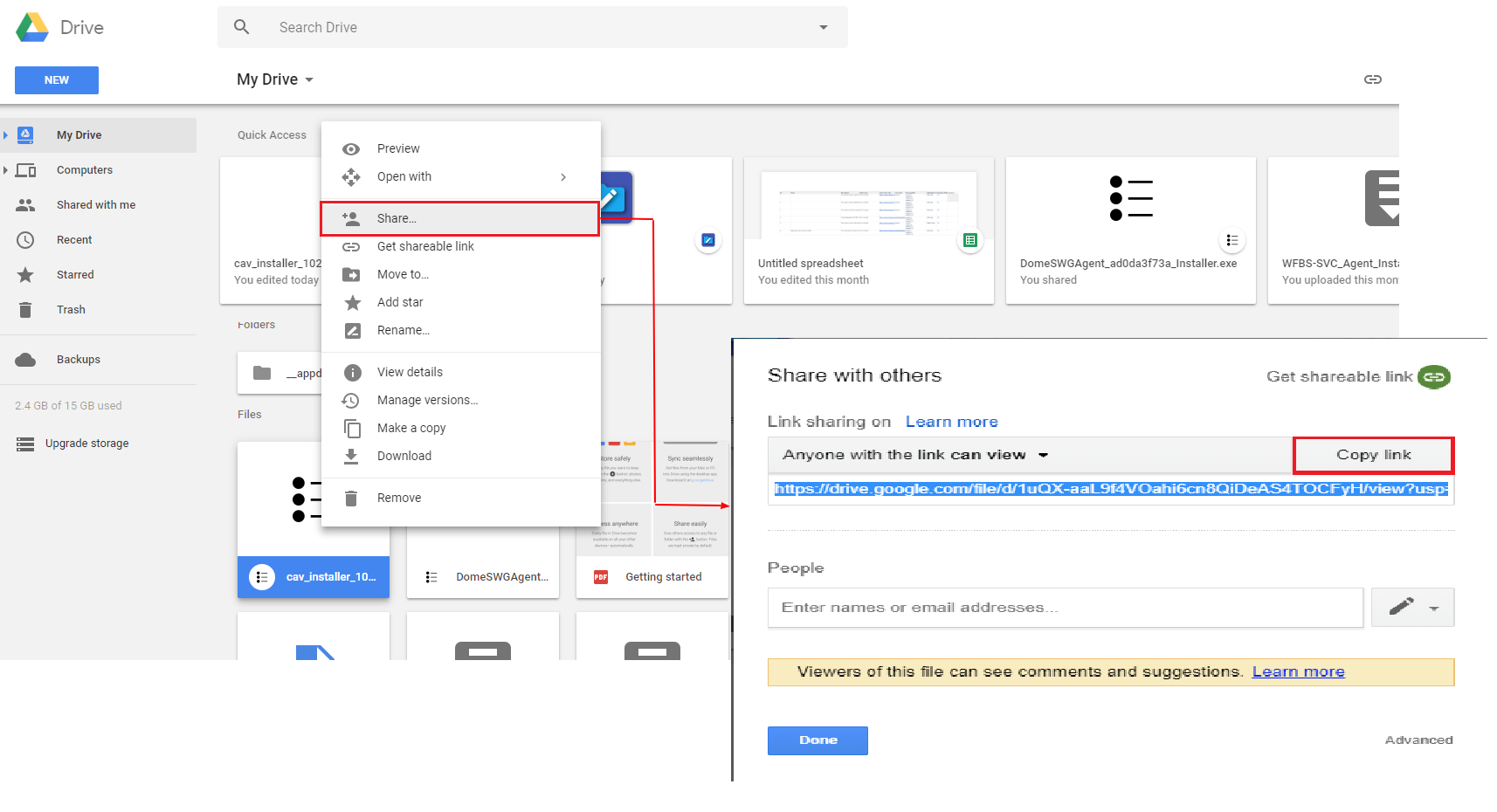Choose Rename in the context menu
Viewport: 1497px width, 812px height.
[402, 330]
